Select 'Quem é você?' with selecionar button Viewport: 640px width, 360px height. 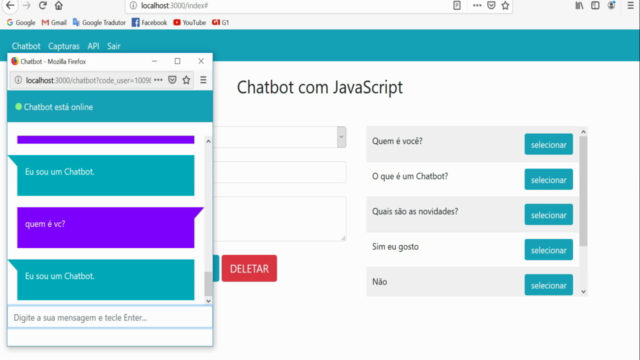click(x=549, y=144)
